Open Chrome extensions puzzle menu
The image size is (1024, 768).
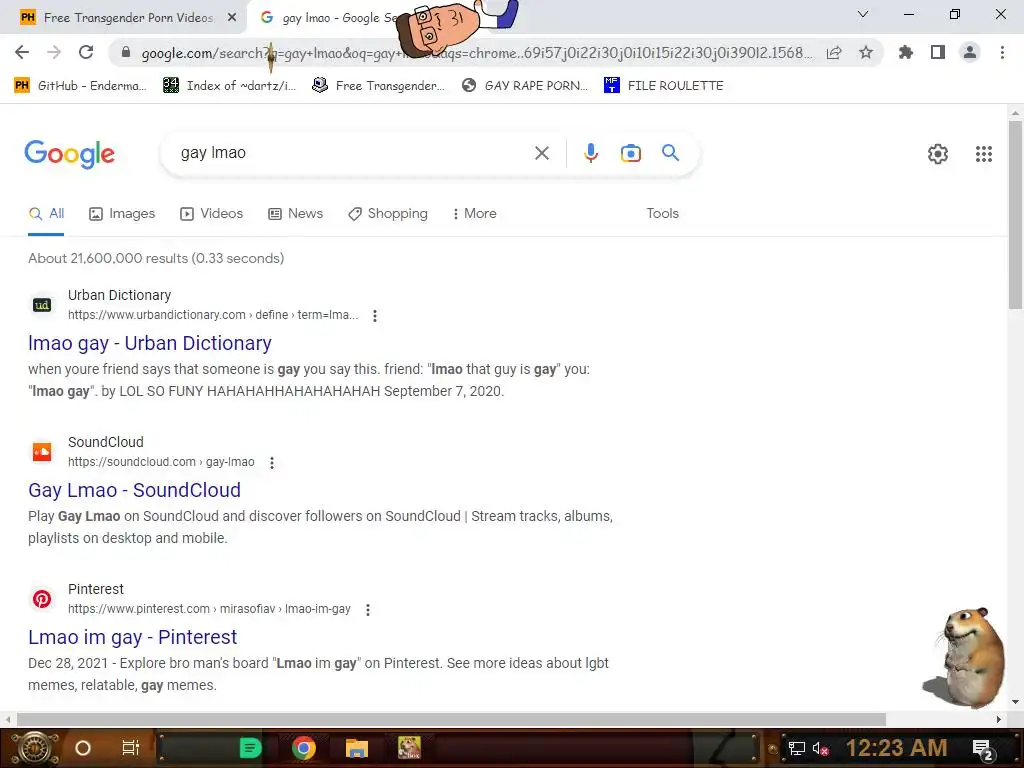click(906, 52)
